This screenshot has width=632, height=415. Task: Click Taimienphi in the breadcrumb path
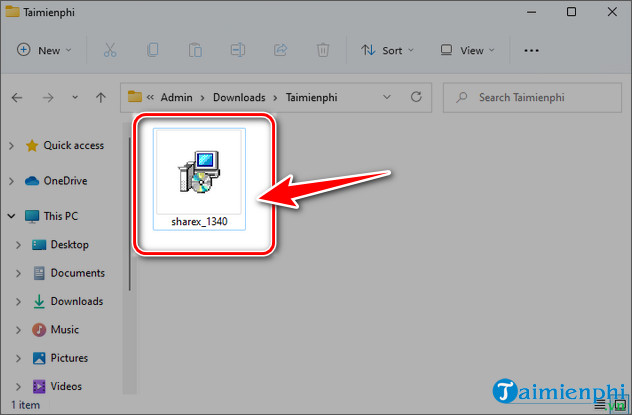312,98
